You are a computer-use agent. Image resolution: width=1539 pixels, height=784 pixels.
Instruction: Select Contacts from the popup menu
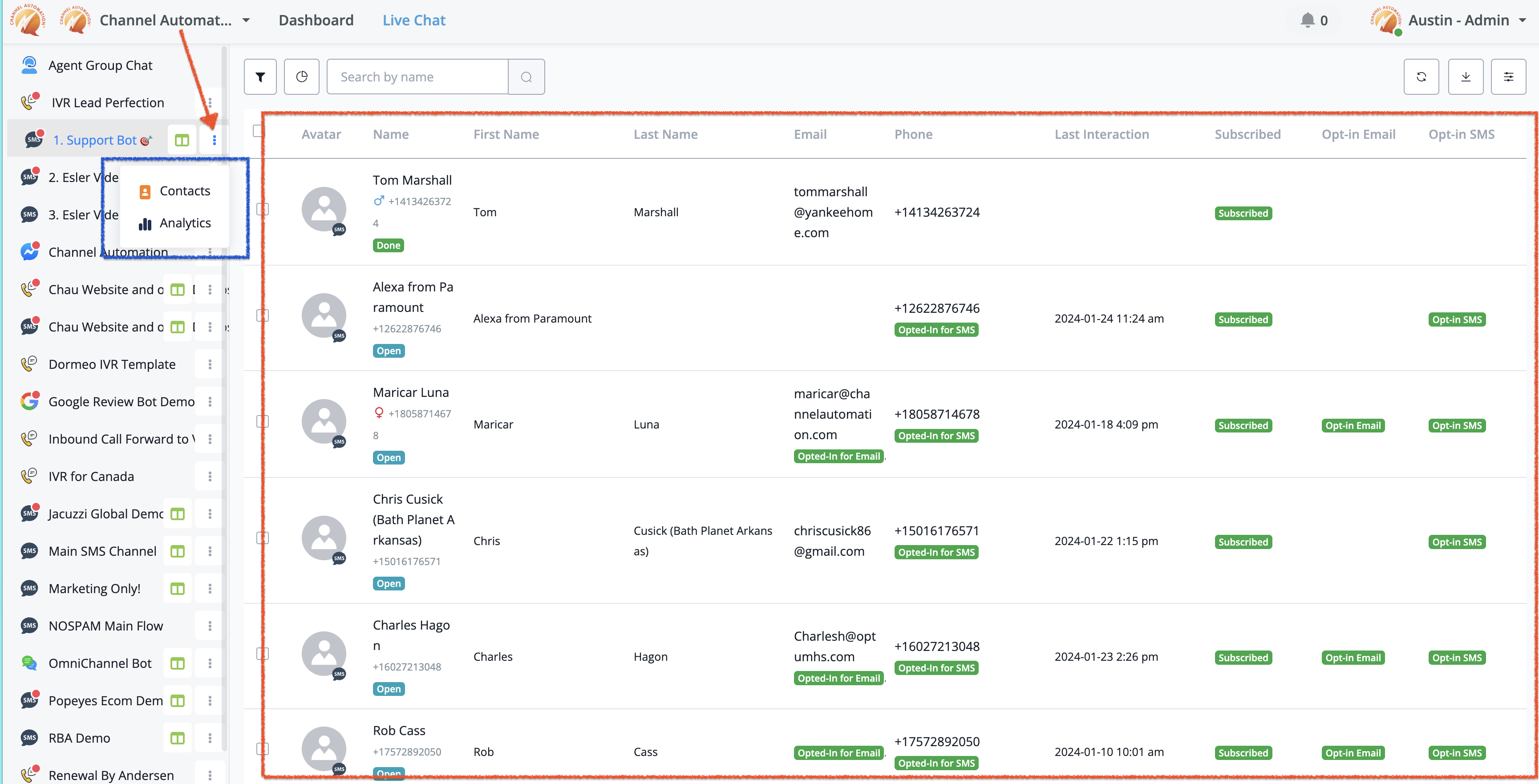coord(175,191)
